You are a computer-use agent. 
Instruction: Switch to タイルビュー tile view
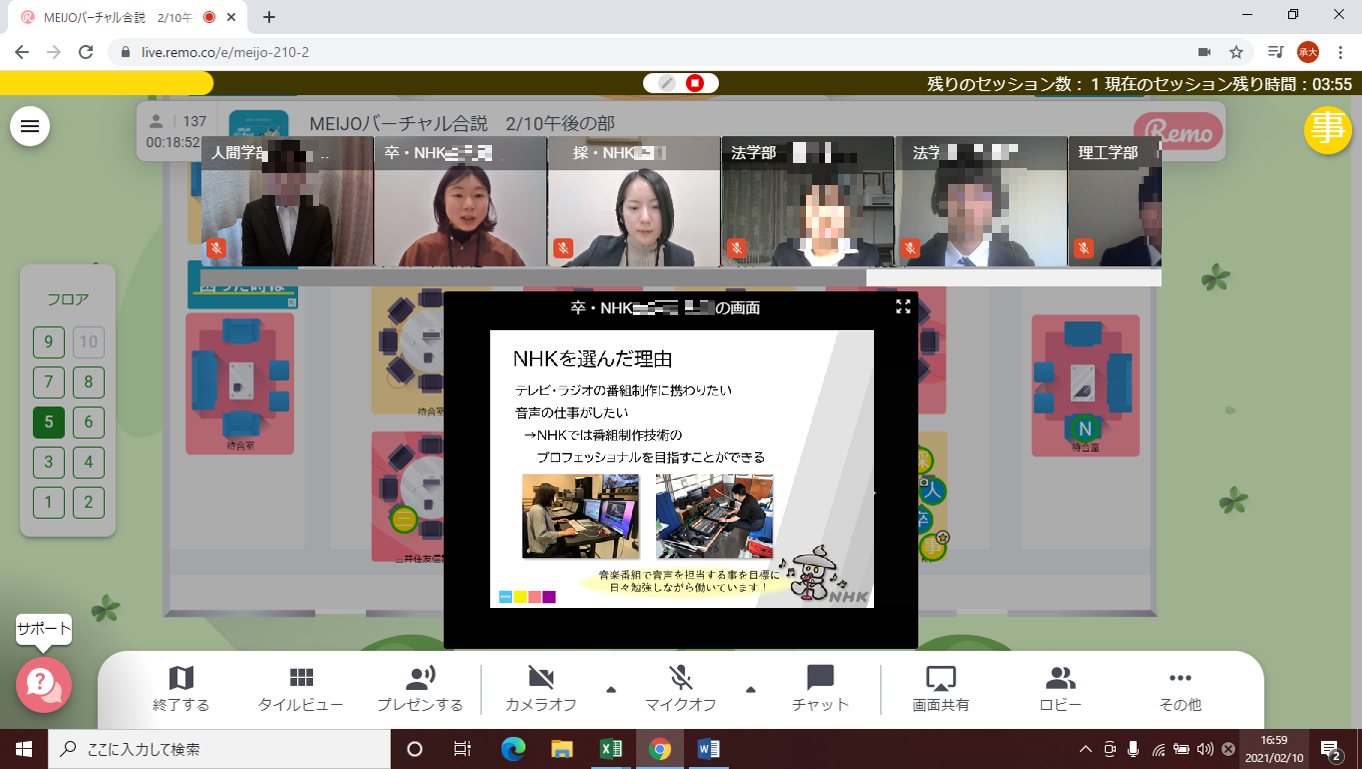point(301,689)
